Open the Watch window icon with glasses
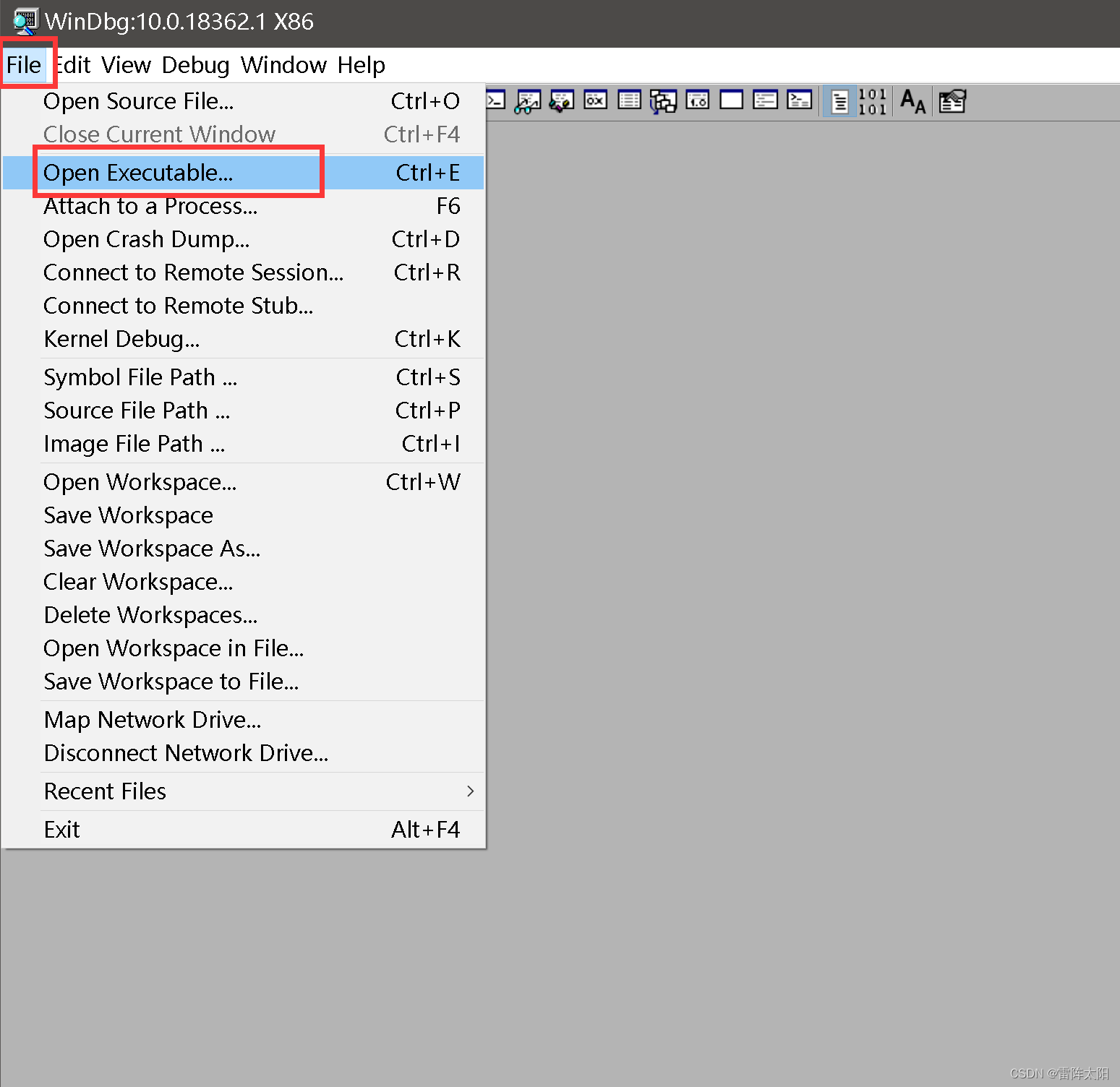This screenshot has width=1120, height=1087. point(528,100)
